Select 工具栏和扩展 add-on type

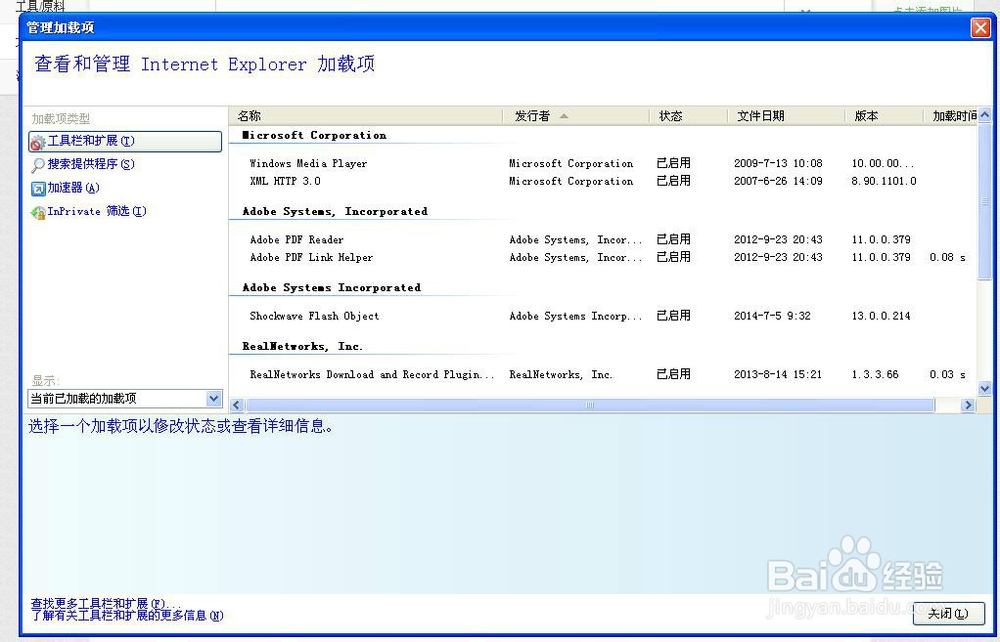125,142
